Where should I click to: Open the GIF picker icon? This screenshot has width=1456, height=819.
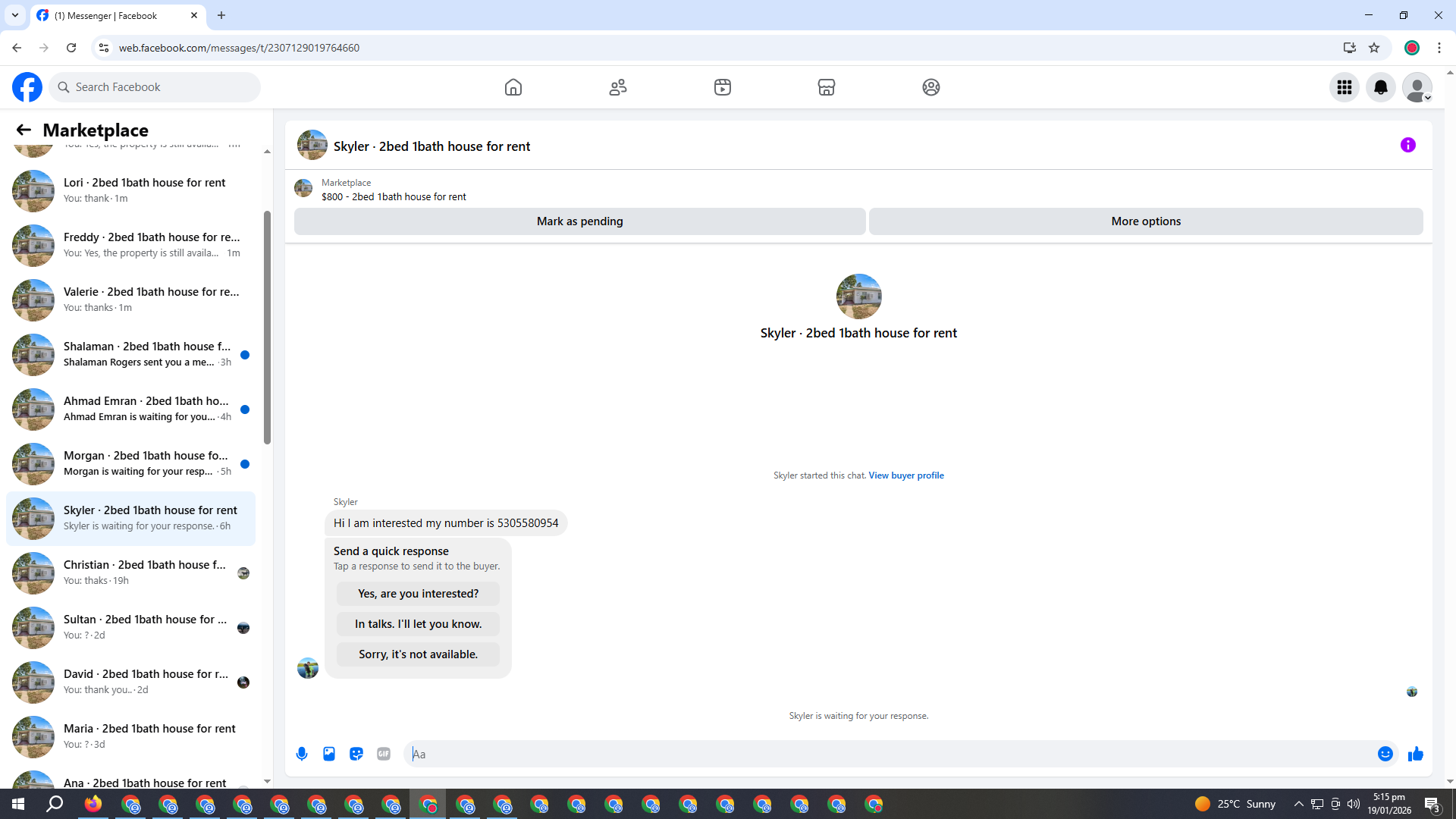click(384, 754)
